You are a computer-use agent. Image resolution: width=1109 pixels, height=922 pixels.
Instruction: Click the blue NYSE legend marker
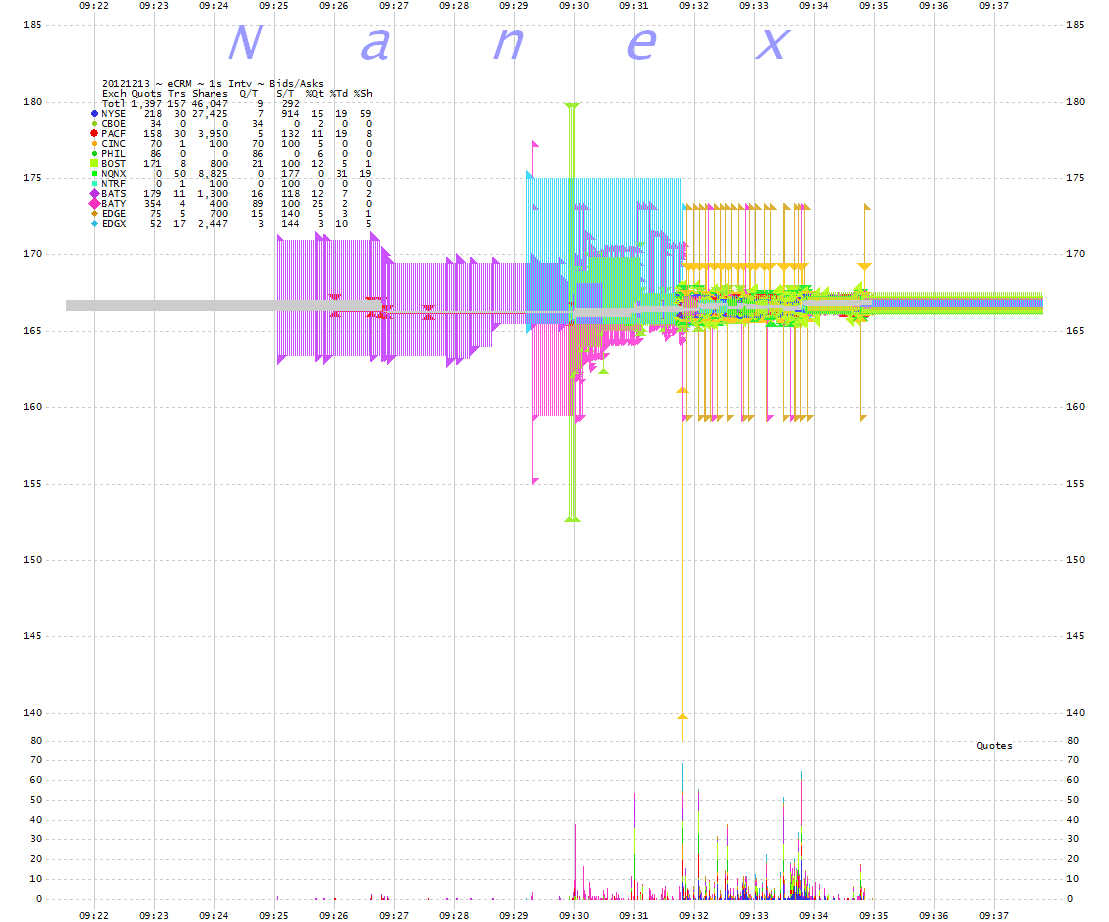[x=94, y=114]
